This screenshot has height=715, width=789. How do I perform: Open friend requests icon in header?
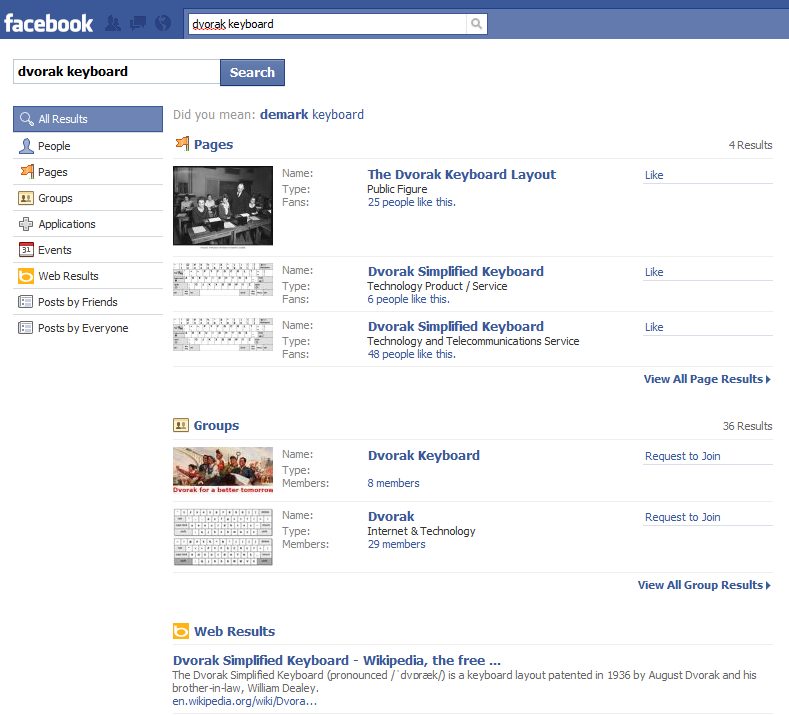click(x=113, y=23)
